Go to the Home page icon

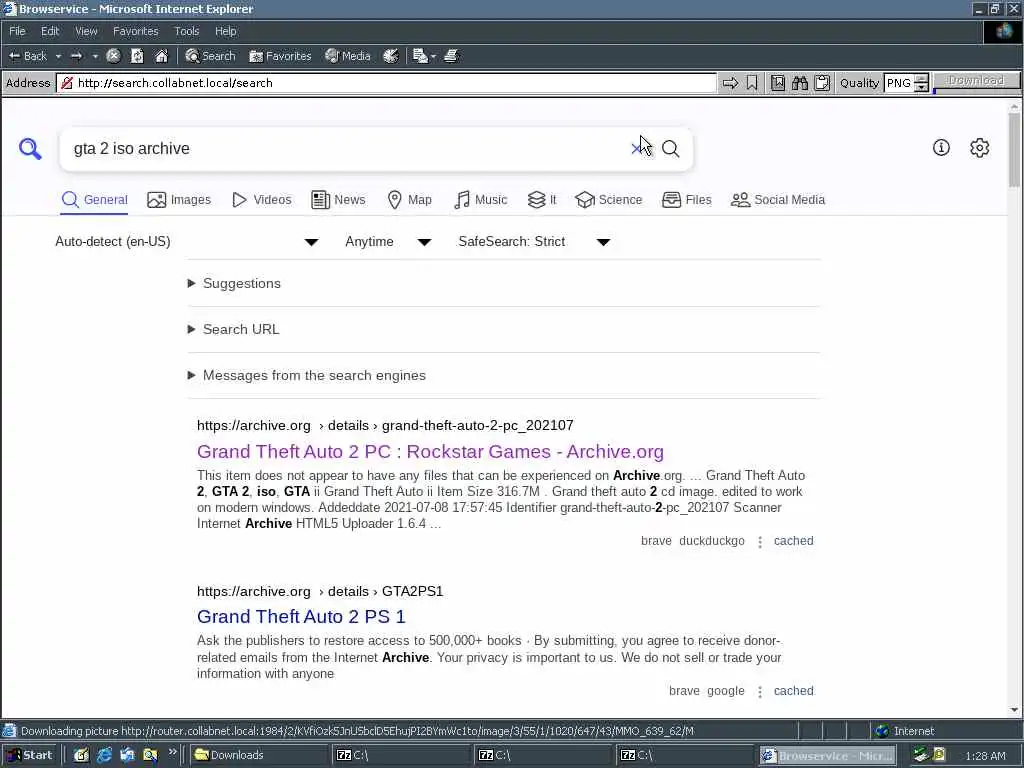pos(161,56)
